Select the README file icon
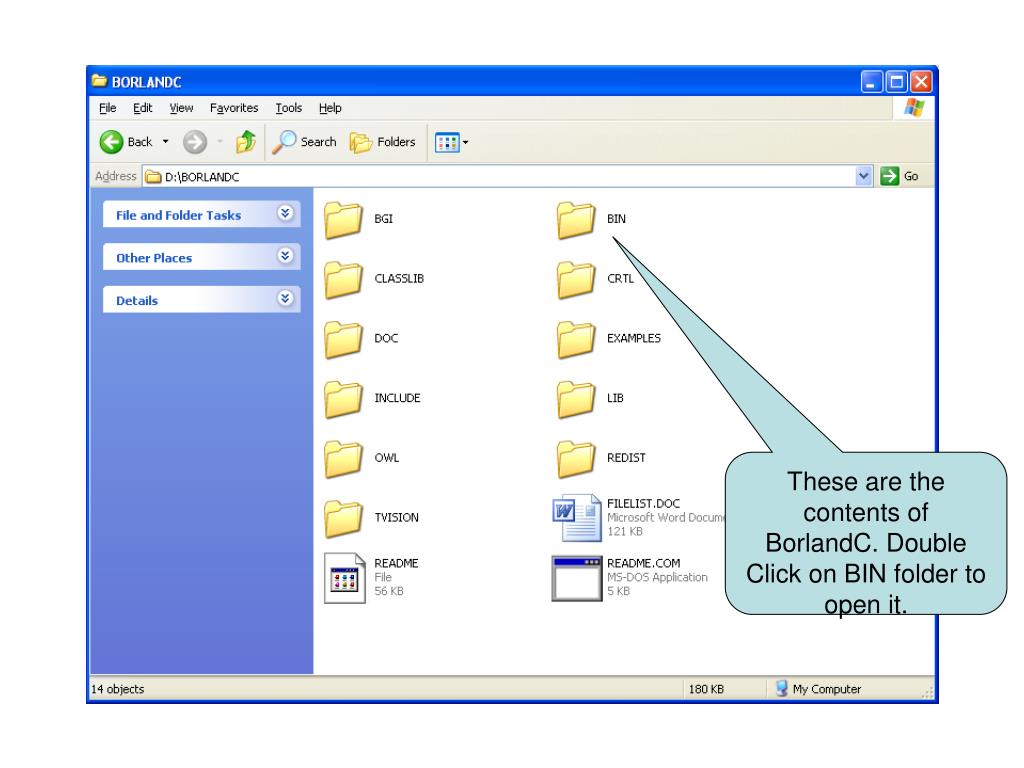This screenshot has width=1024, height=768. click(345, 578)
